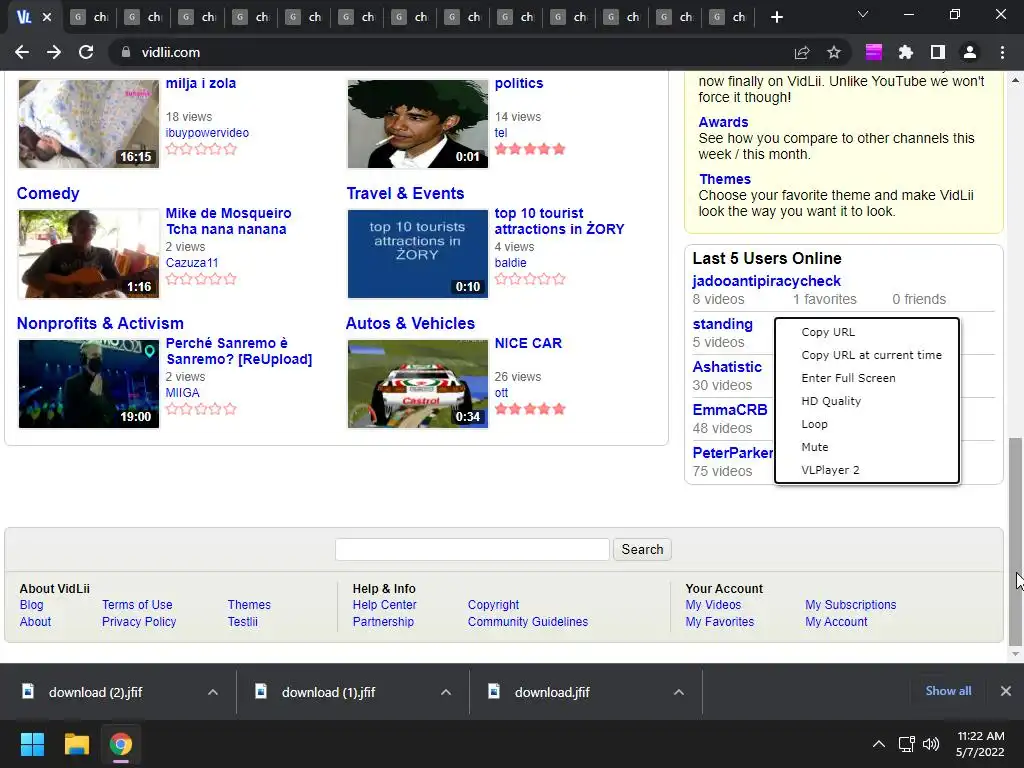Open My Subscriptions footer link
1024x768 pixels.
point(850,605)
